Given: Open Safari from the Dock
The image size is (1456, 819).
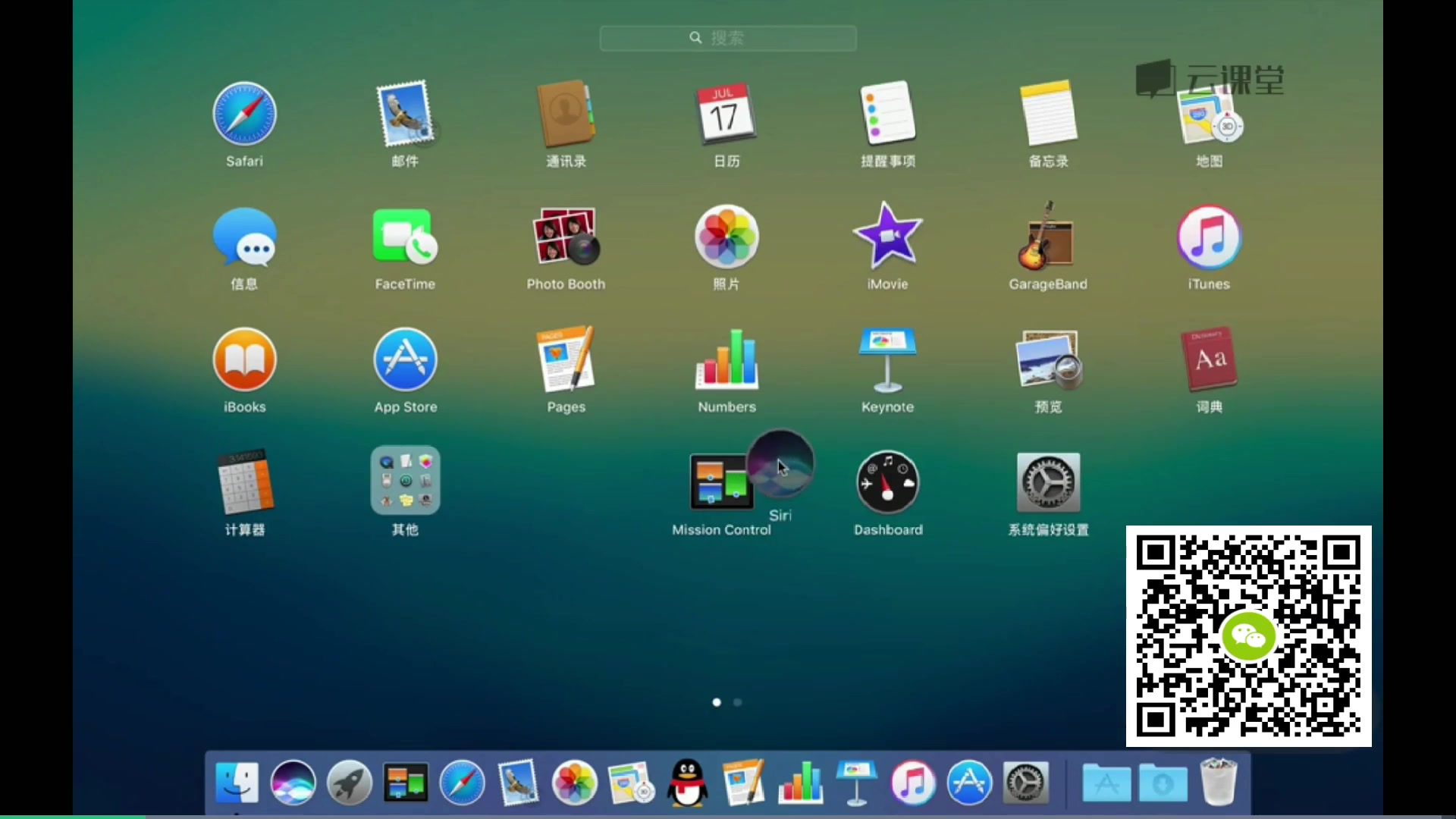Looking at the screenshot, I should [x=462, y=783].
